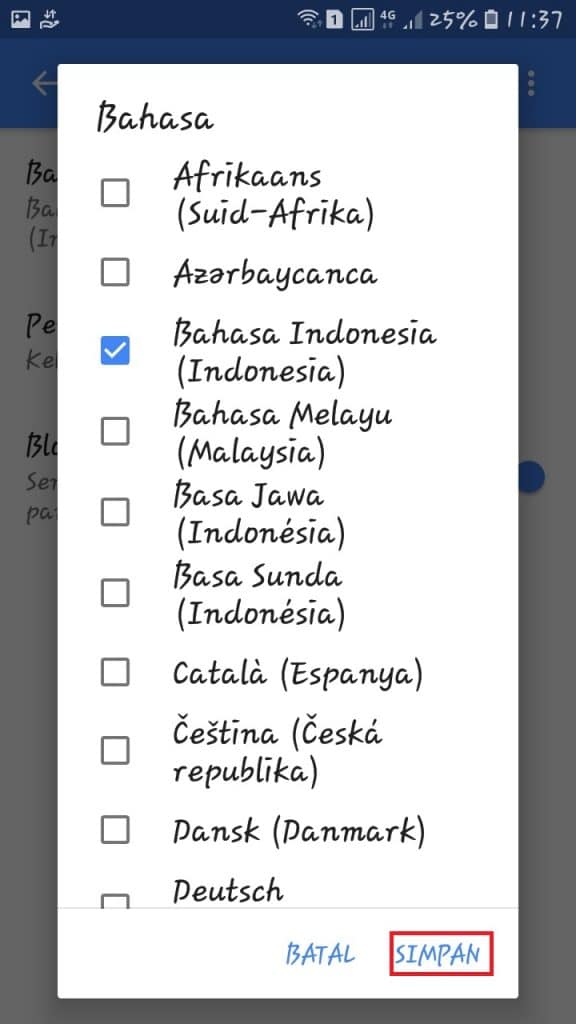
Task: Uncheck Bahasa Indonesia (Indonesia)
Action: pyautogui.click(x=114, y=350)
